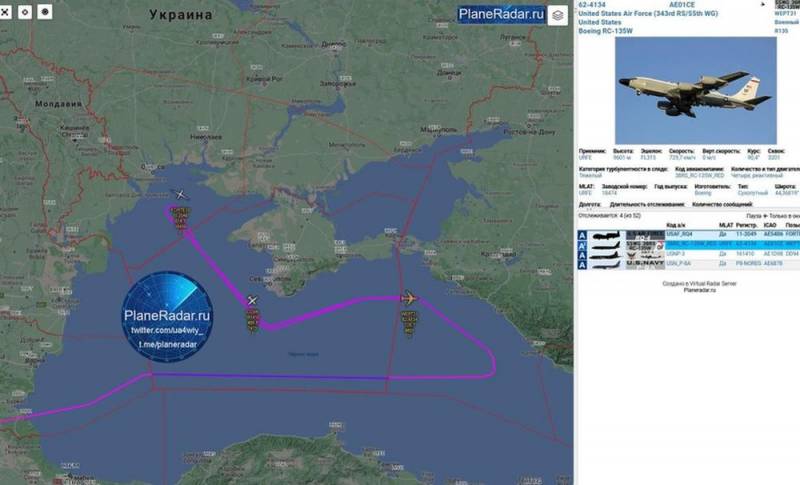Image resolution: width=800 pixels, height=485 pixels.
Task: Click the Отслеживается: 4 (из 52) counter
Action: 609,216
